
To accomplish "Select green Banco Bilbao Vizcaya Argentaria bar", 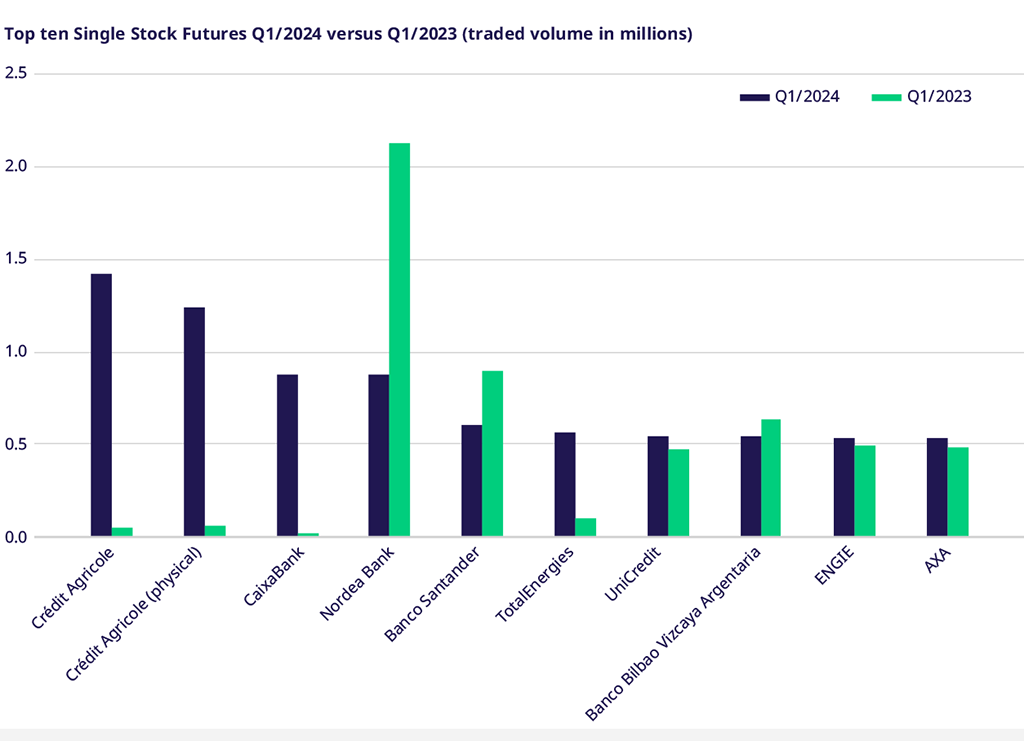I will pyautogui.click(x=771, y=478).
